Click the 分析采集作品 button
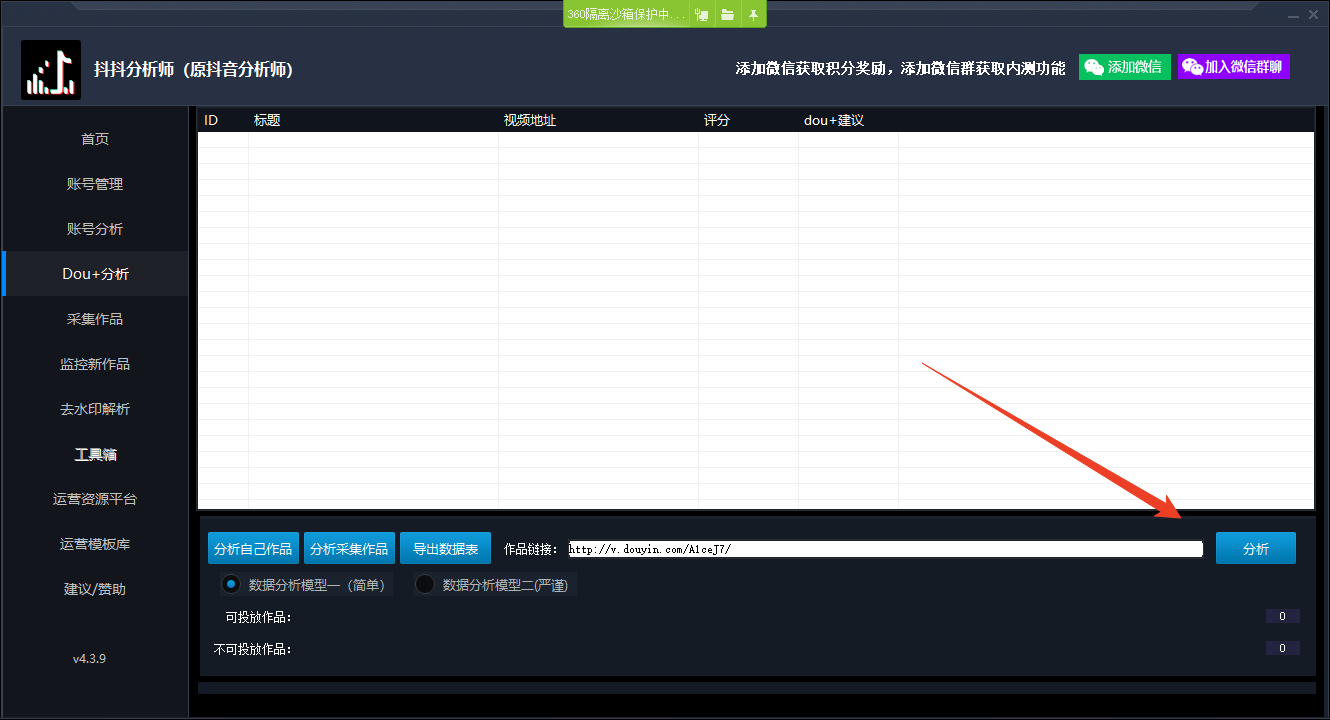Viewport: 1330px width, 720px height. coord(349,547)
